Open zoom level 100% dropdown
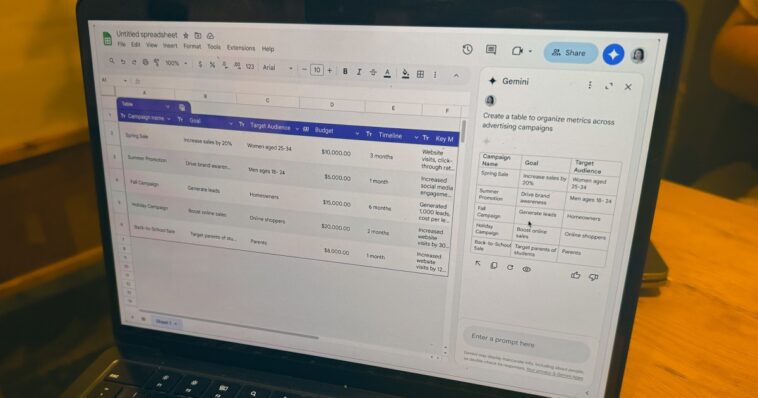758x398 pixels. 176,63
